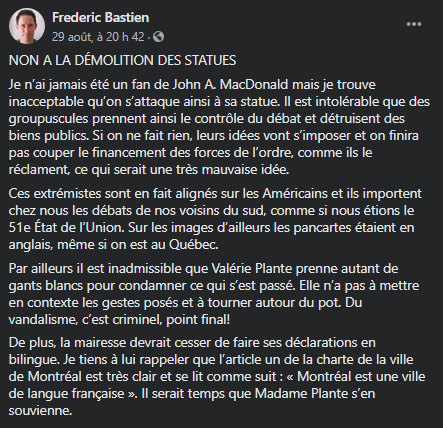
Task: Open Frederic Bastien's profile picture
Action: tap(27, 26)
